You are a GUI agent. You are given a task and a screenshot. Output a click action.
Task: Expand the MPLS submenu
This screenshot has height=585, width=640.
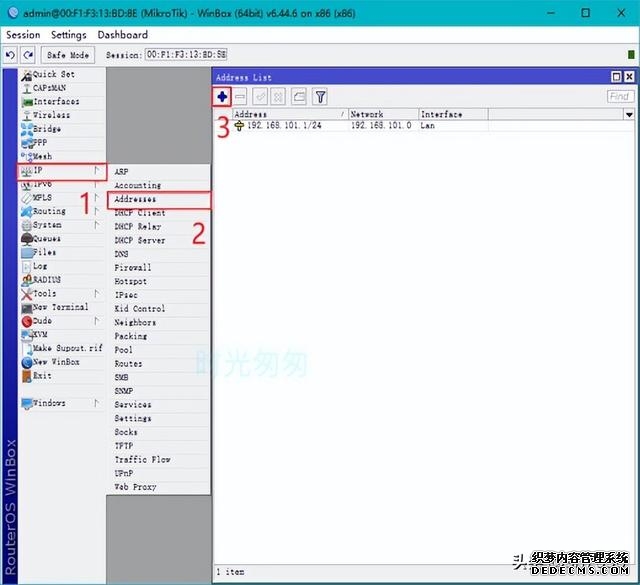pos(62,198)
